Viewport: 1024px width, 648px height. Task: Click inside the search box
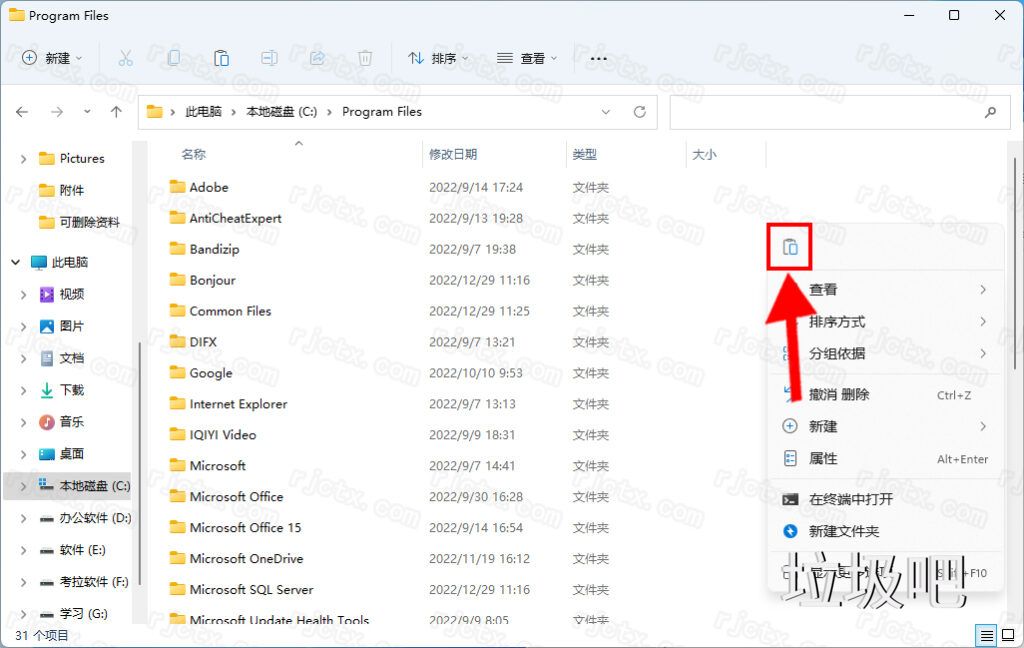click(x=840, y=112)
